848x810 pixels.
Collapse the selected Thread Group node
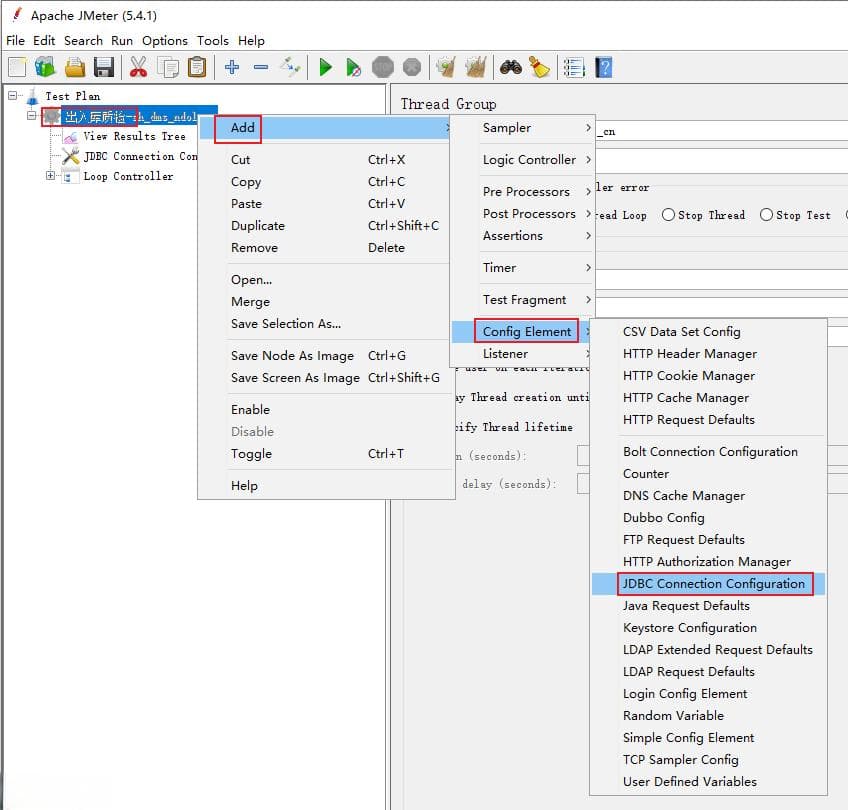click(32, 116)
